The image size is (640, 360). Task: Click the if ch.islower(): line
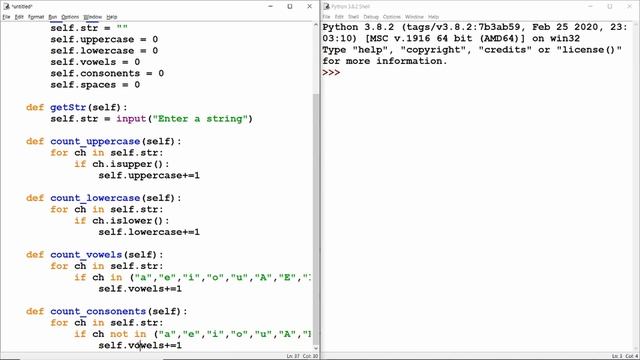coord(122,221)
